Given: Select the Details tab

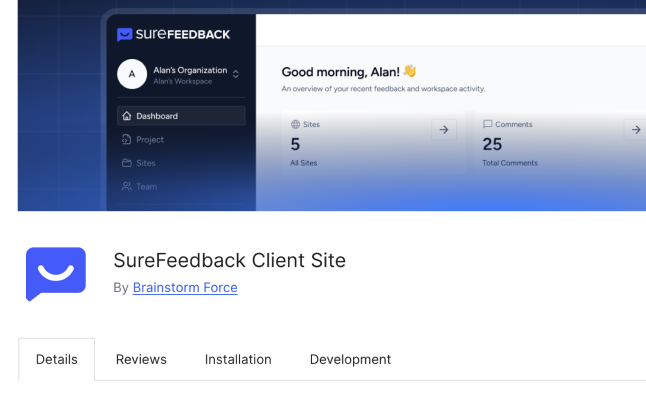Looking at the screenshot, I should pyautogui.click(x=56, y=359).
